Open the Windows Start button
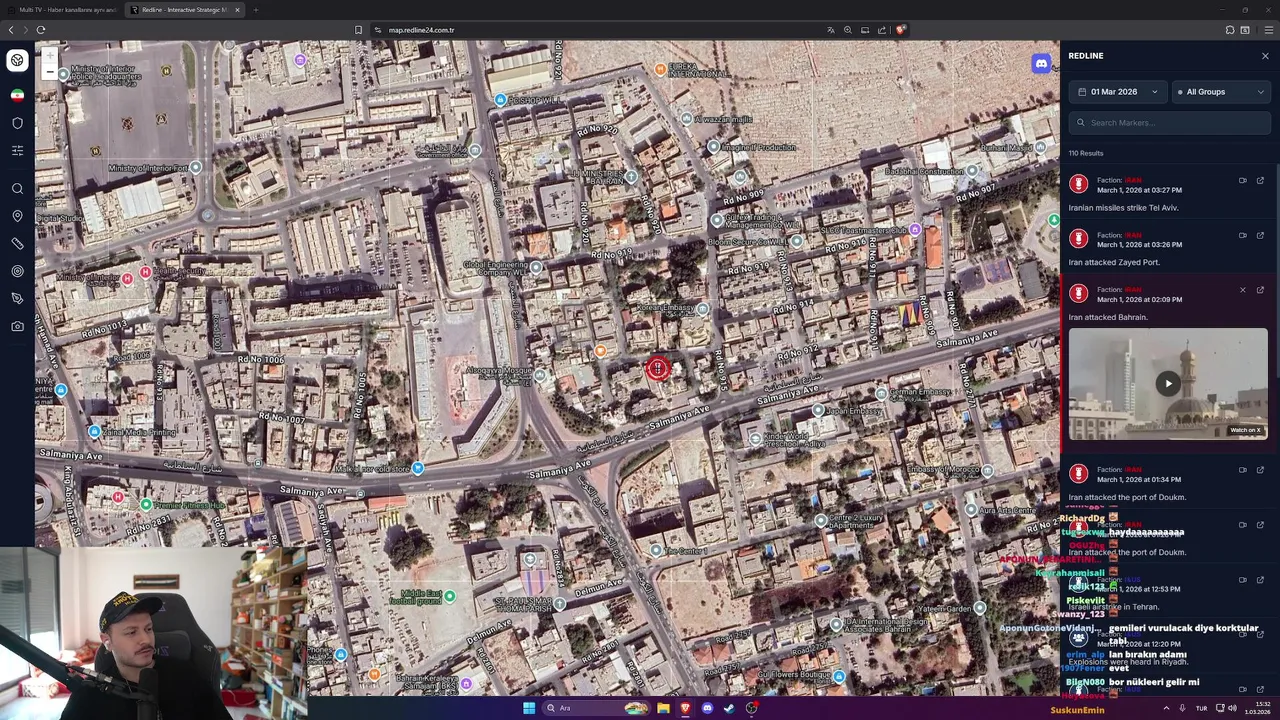Screen dimensions: 1280x720 (x=529, y=708)
